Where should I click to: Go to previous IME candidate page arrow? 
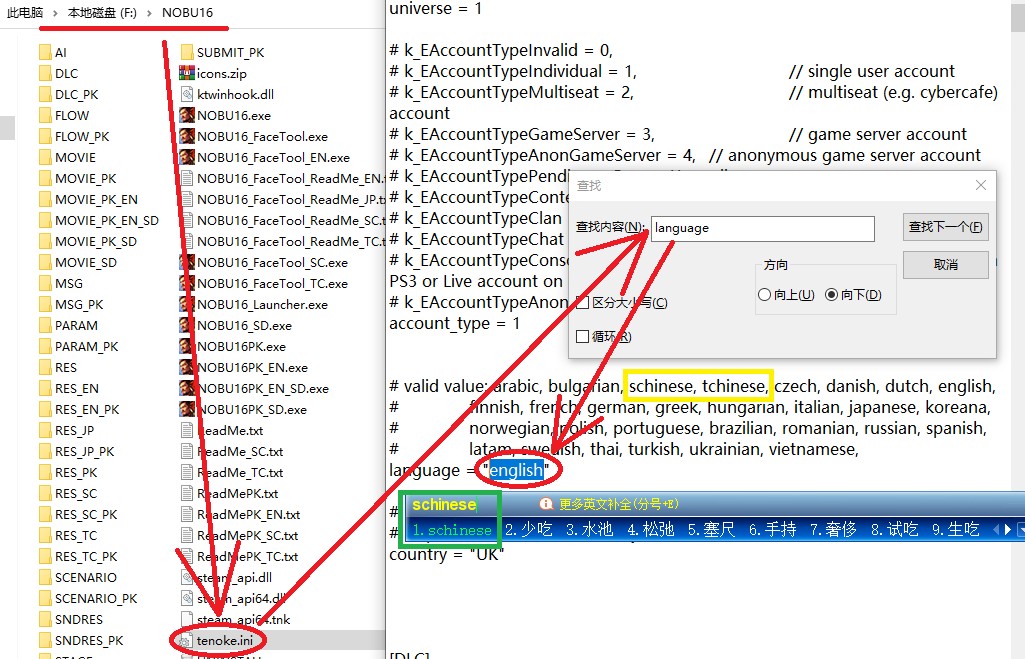click(x=996, y=530)
